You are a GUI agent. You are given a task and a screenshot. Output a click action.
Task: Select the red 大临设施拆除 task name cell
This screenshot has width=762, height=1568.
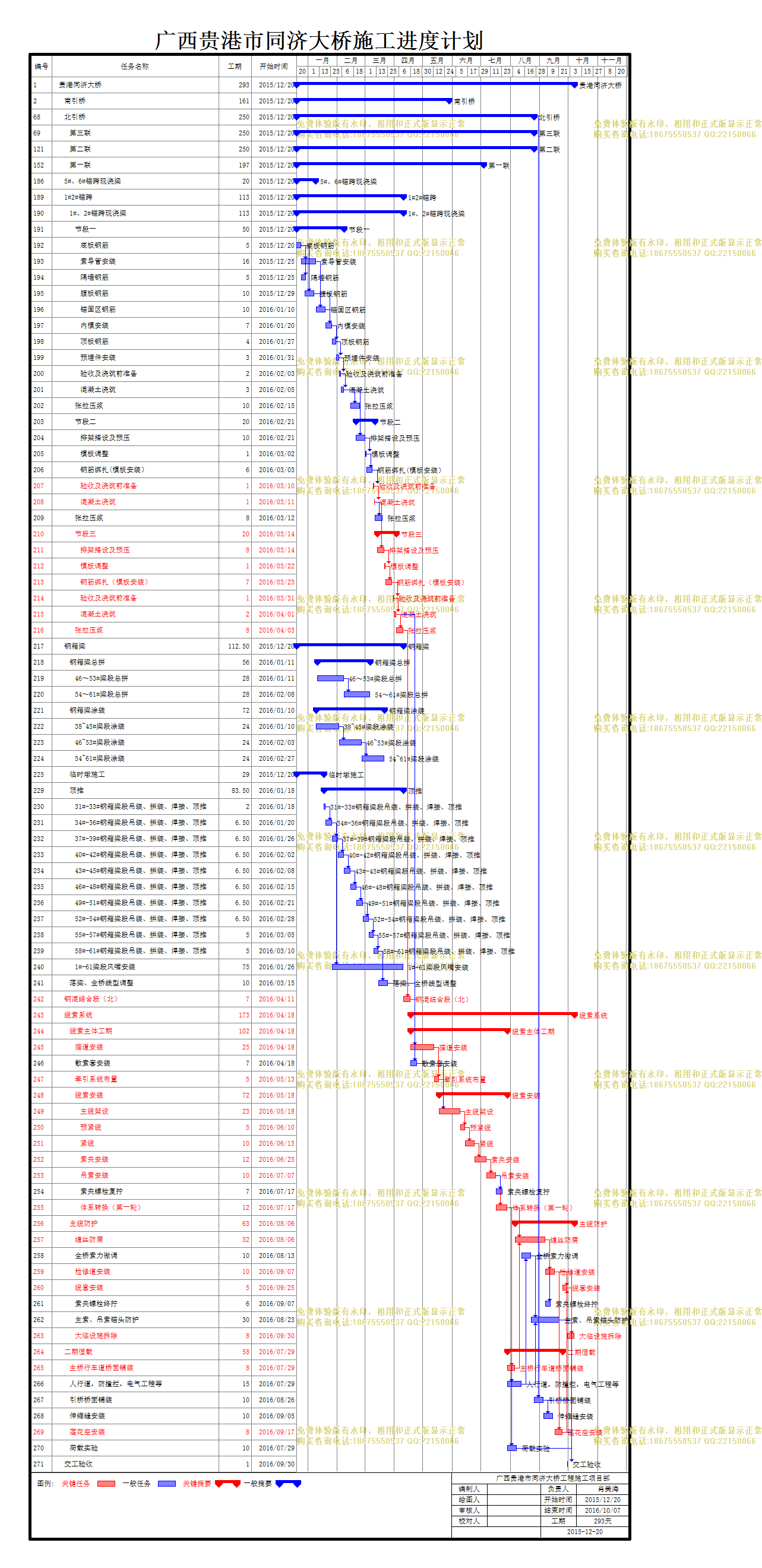(96, 1336)
